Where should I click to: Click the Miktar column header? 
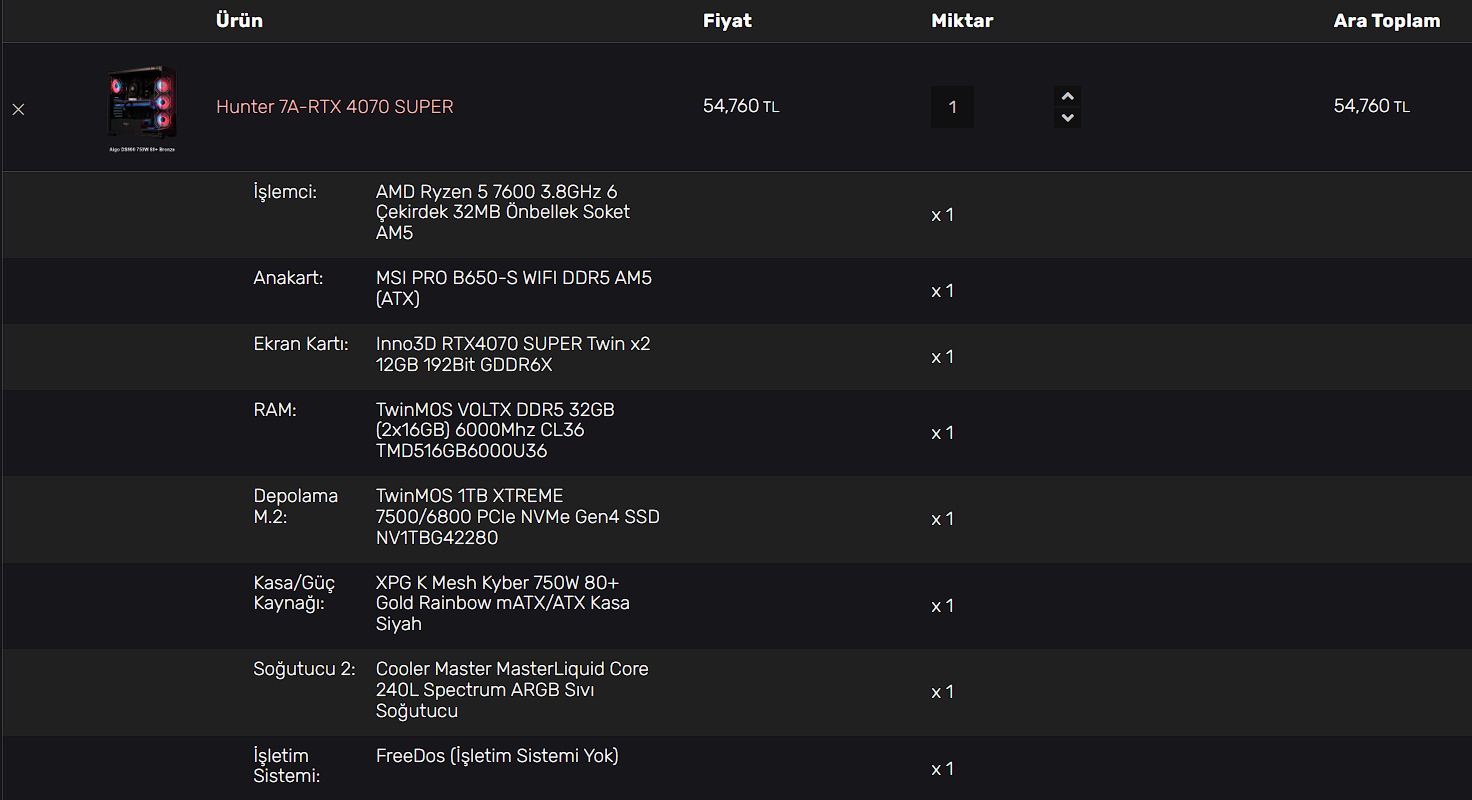[x=962, y=20]
